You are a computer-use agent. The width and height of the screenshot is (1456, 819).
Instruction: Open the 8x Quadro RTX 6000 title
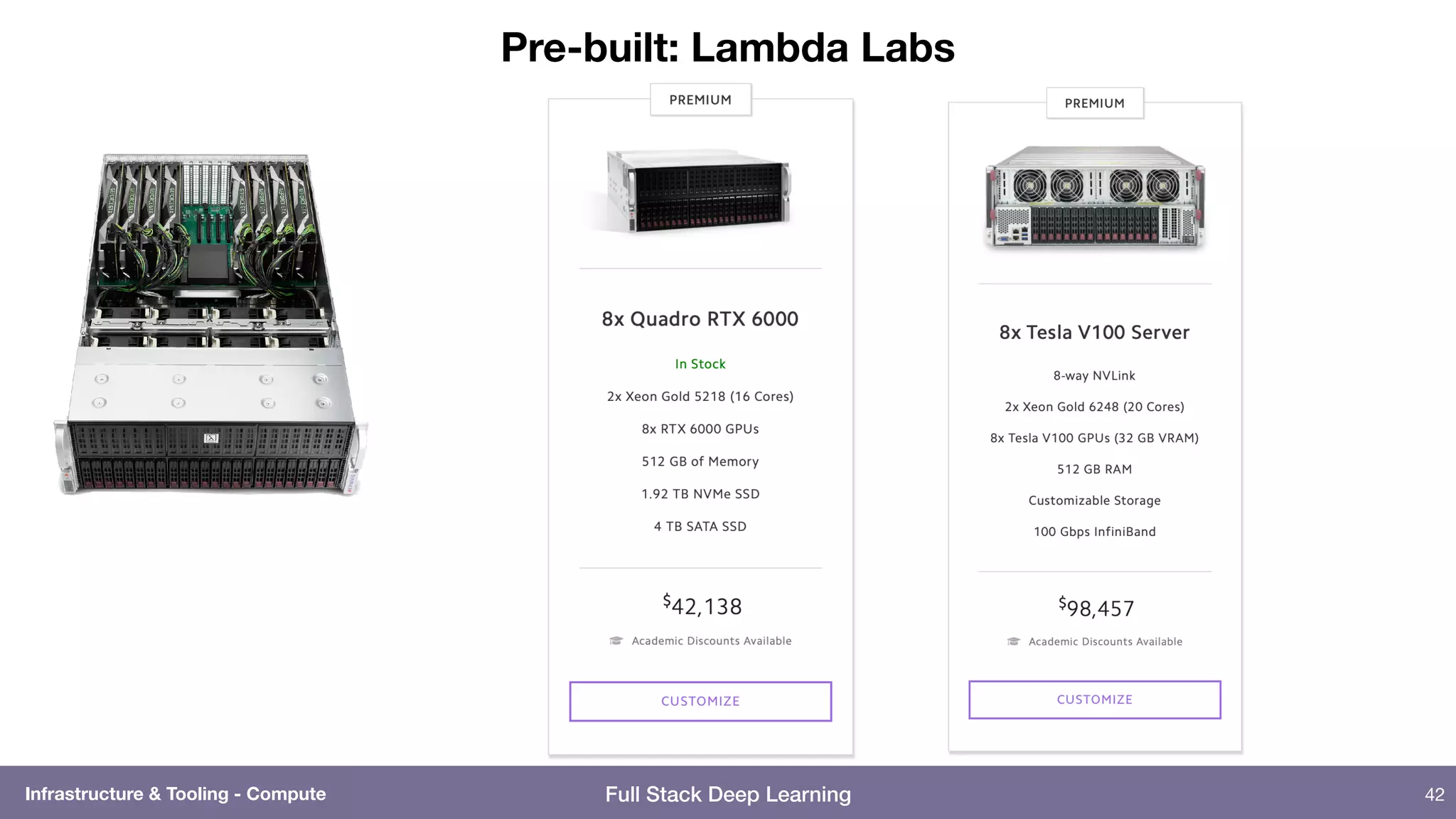click(700, 318)
